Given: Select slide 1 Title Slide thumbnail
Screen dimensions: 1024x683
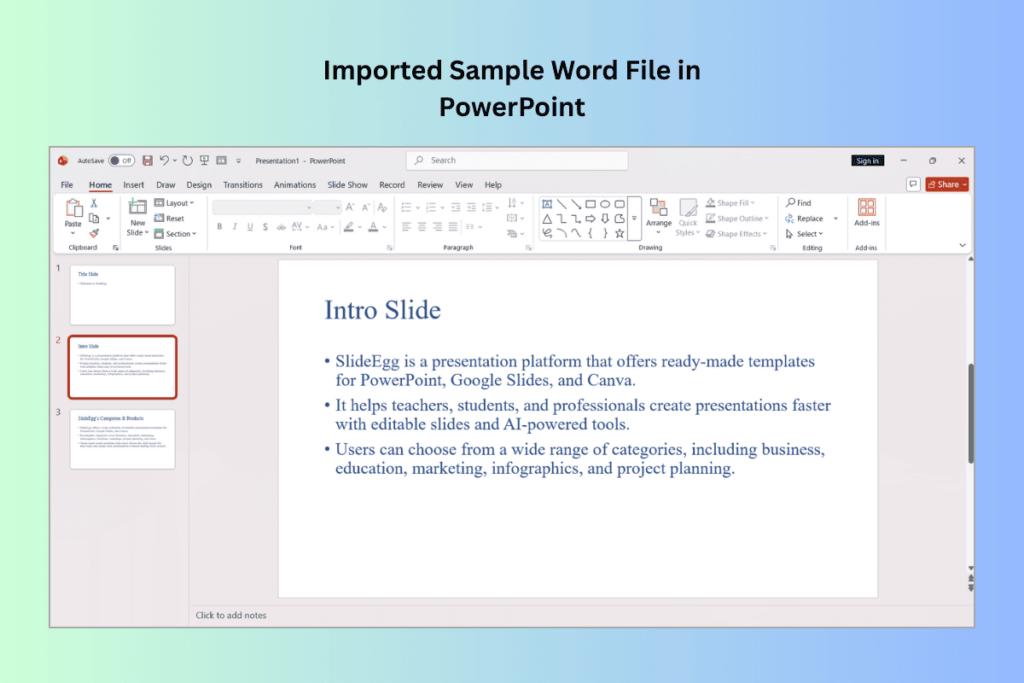Looking at the screenshot, I should pyautogui.click(x=123, y=295).
